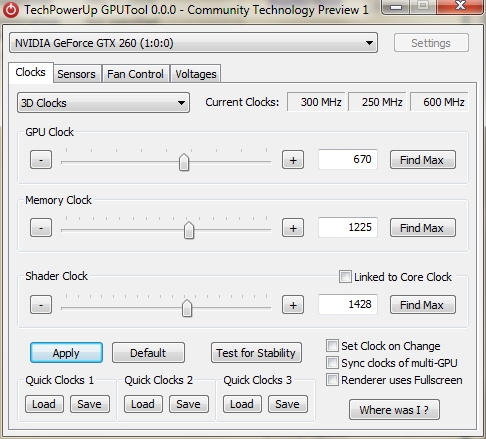Save to Quick Clocks 1 profile
Image resolution: width=486 pixels, height=439 pixels.
[89, 404]
